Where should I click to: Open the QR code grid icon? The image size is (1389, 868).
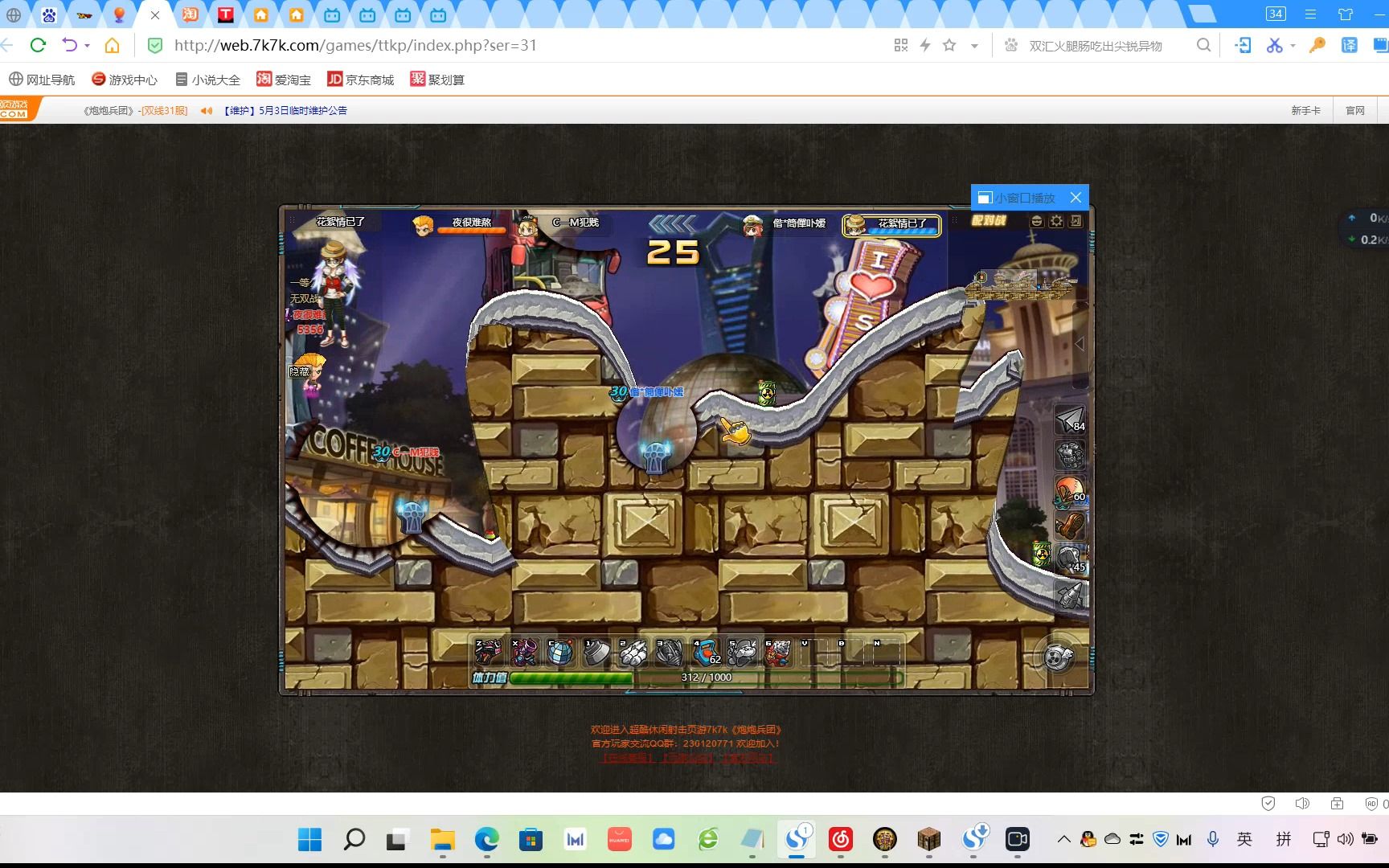tap(901, 45)
